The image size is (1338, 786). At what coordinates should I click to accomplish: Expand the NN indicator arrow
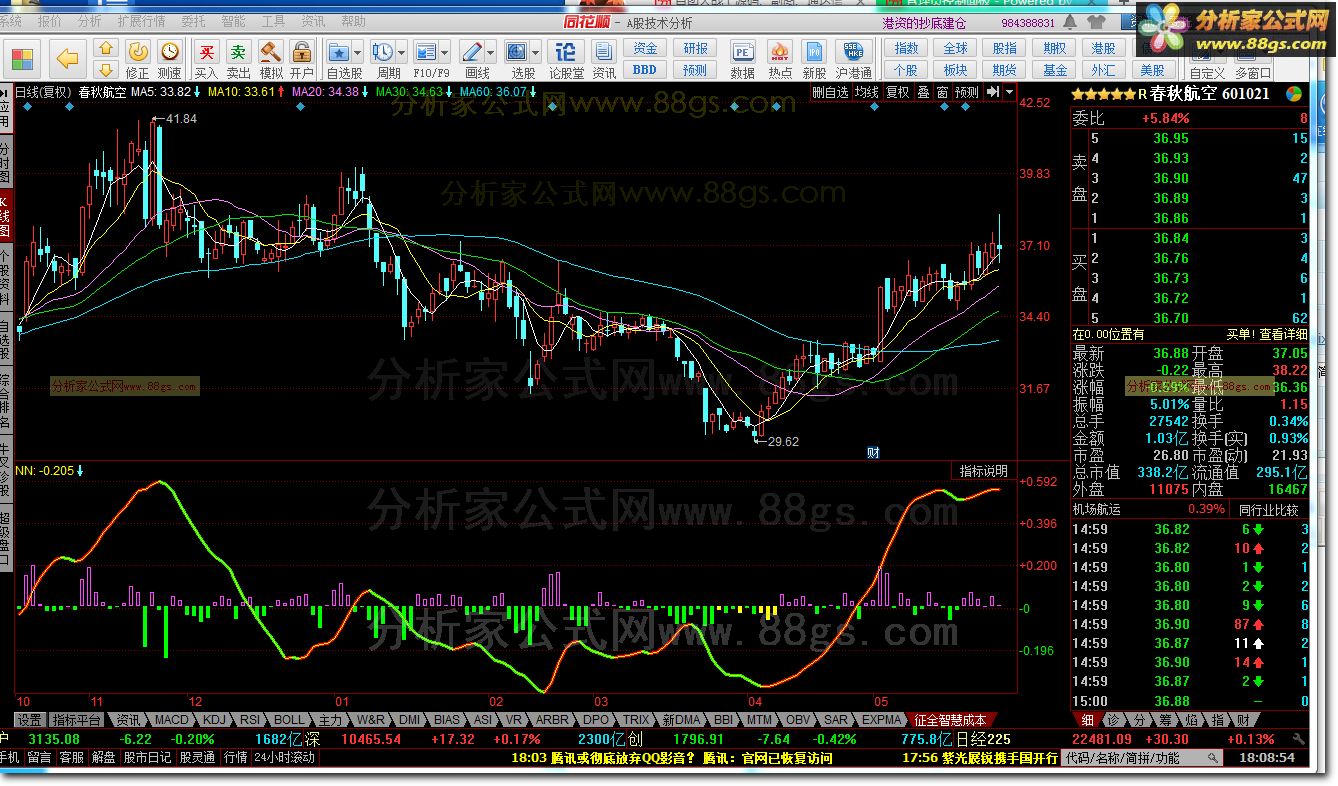pos(80,470)
